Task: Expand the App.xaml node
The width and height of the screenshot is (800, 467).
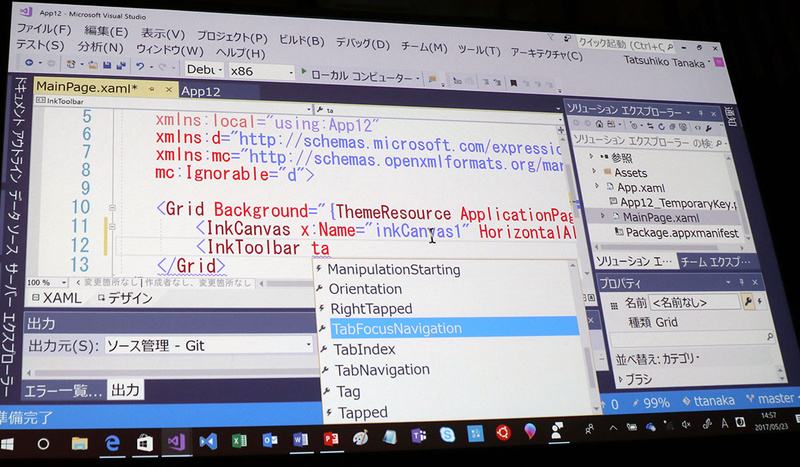Action: [597, 186]
